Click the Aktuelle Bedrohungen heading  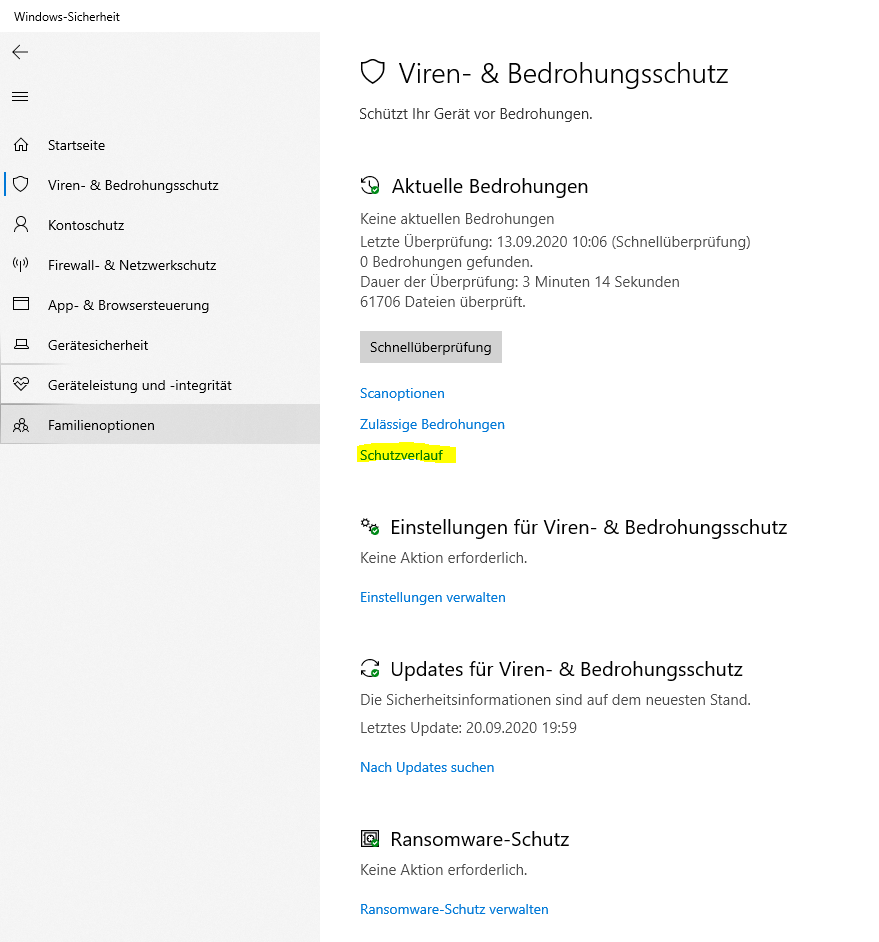(x=490, y=186)
